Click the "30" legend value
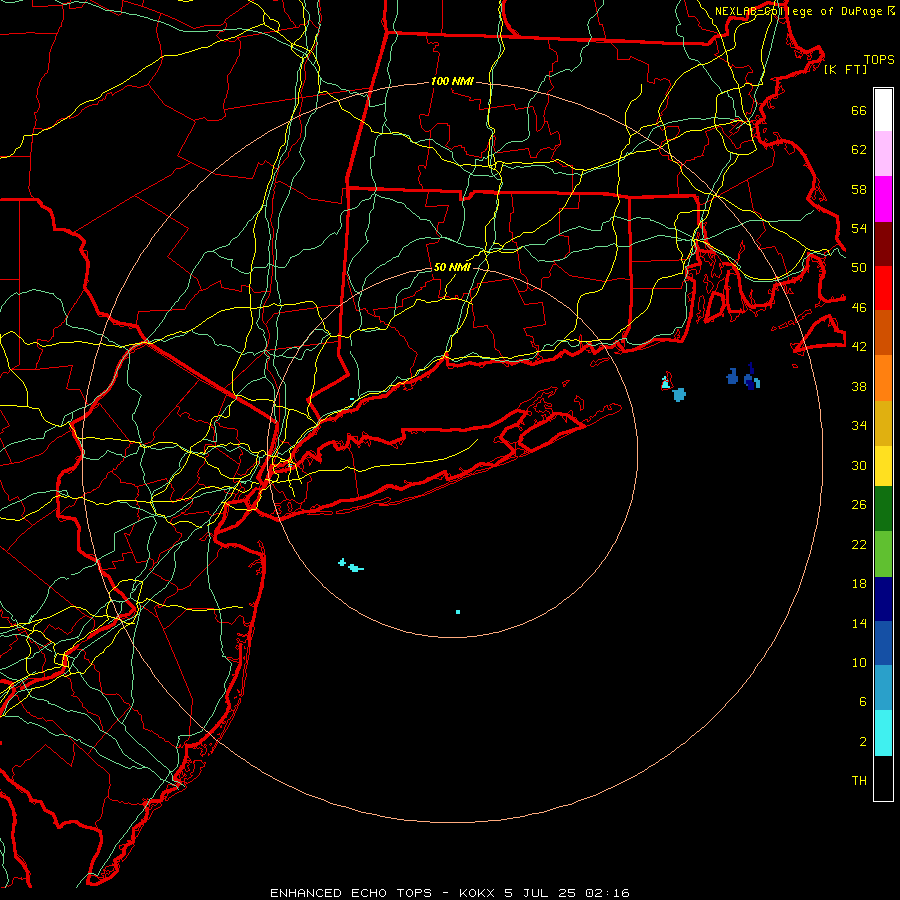This screenshot has height=900, width=900. click(x=859, y=465)
